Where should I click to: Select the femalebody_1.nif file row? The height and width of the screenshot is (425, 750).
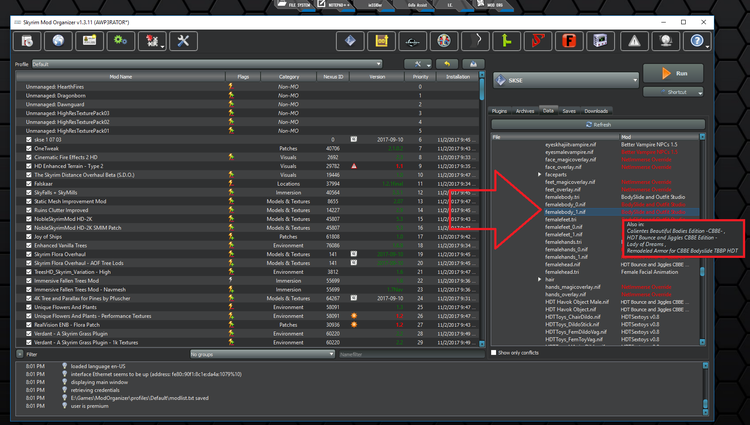click(x=598, y=212)
